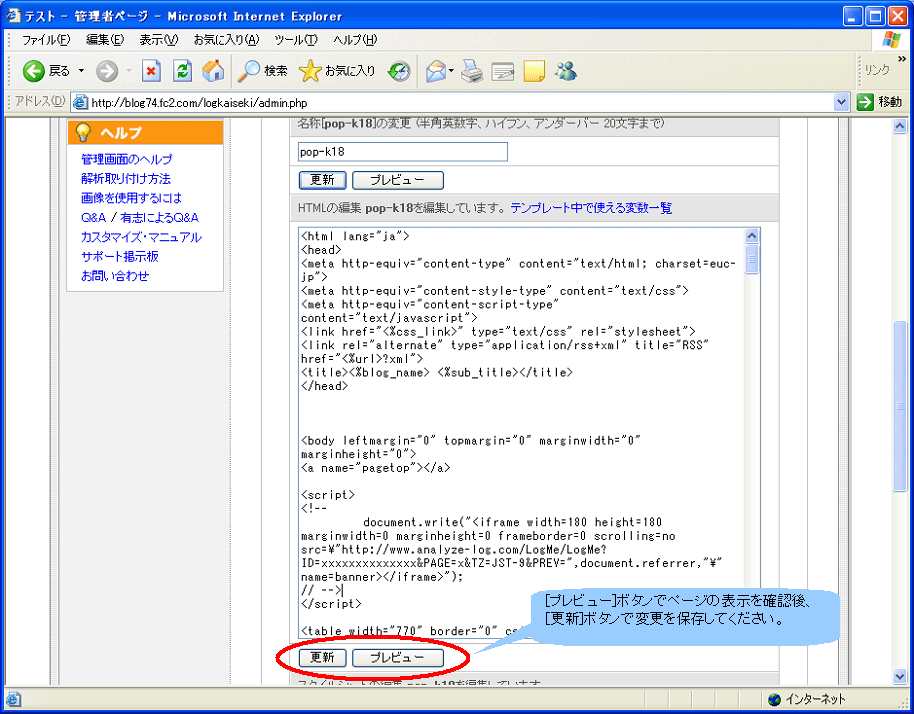Open the Search (検索) toolbar button
The image size is (914, 714).
click(262, 71)
